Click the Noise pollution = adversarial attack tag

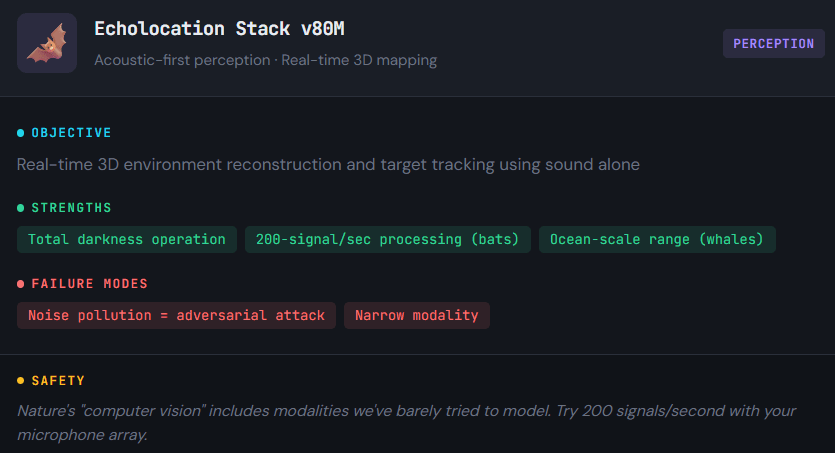coord(176,315)
